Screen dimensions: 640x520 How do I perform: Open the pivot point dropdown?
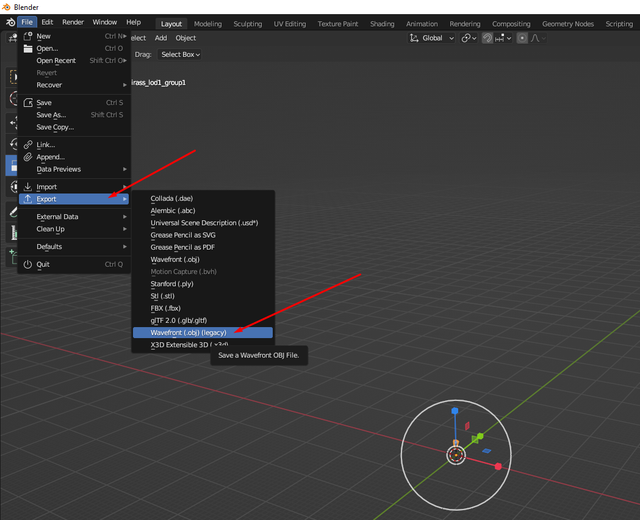pos(468,38)
